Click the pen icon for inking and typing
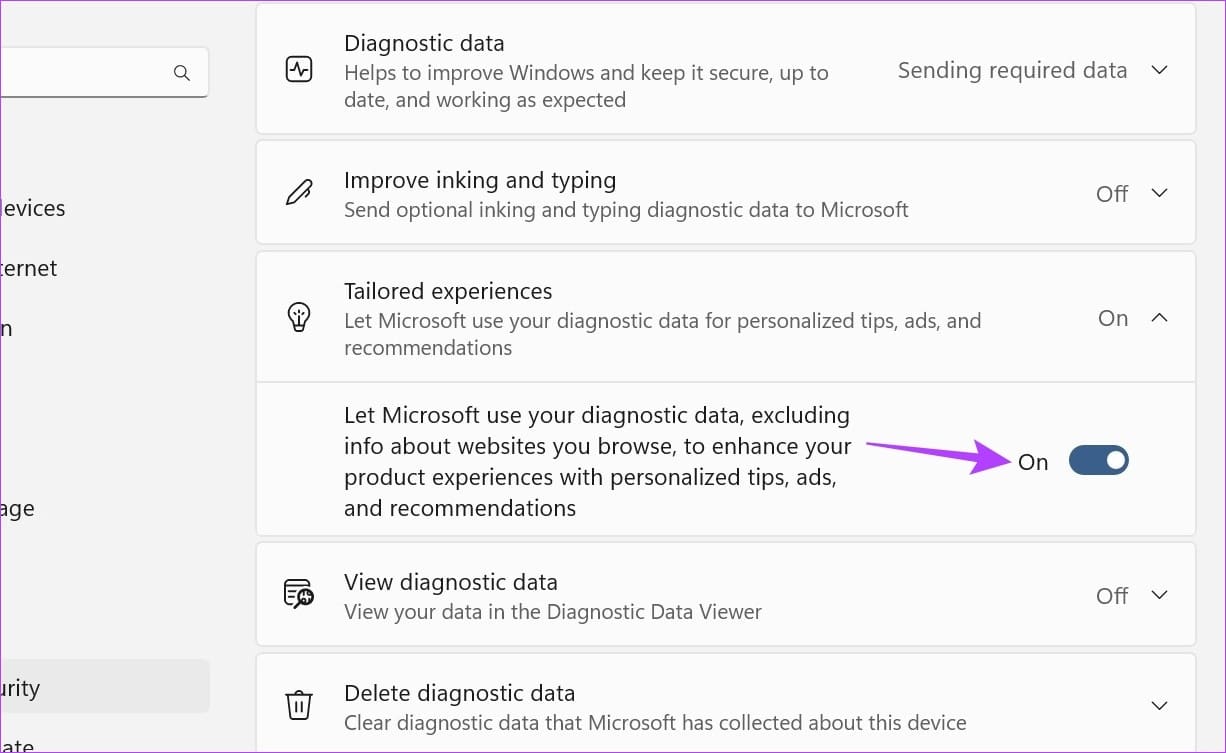 click(299, 193)
